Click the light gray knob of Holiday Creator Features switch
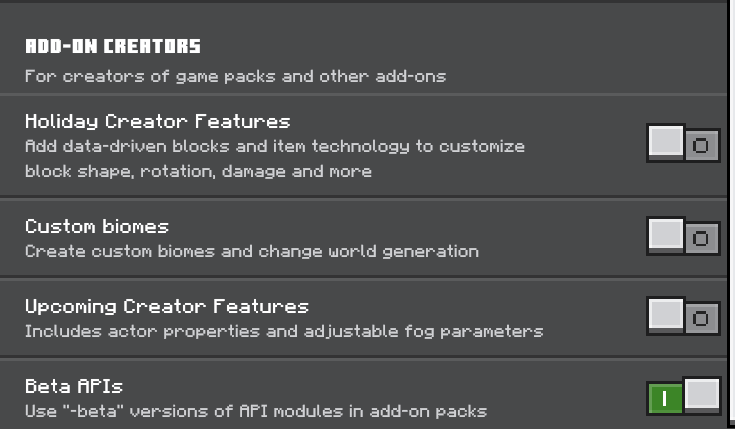This screenshot has width=735, height=429. (666, 142)
